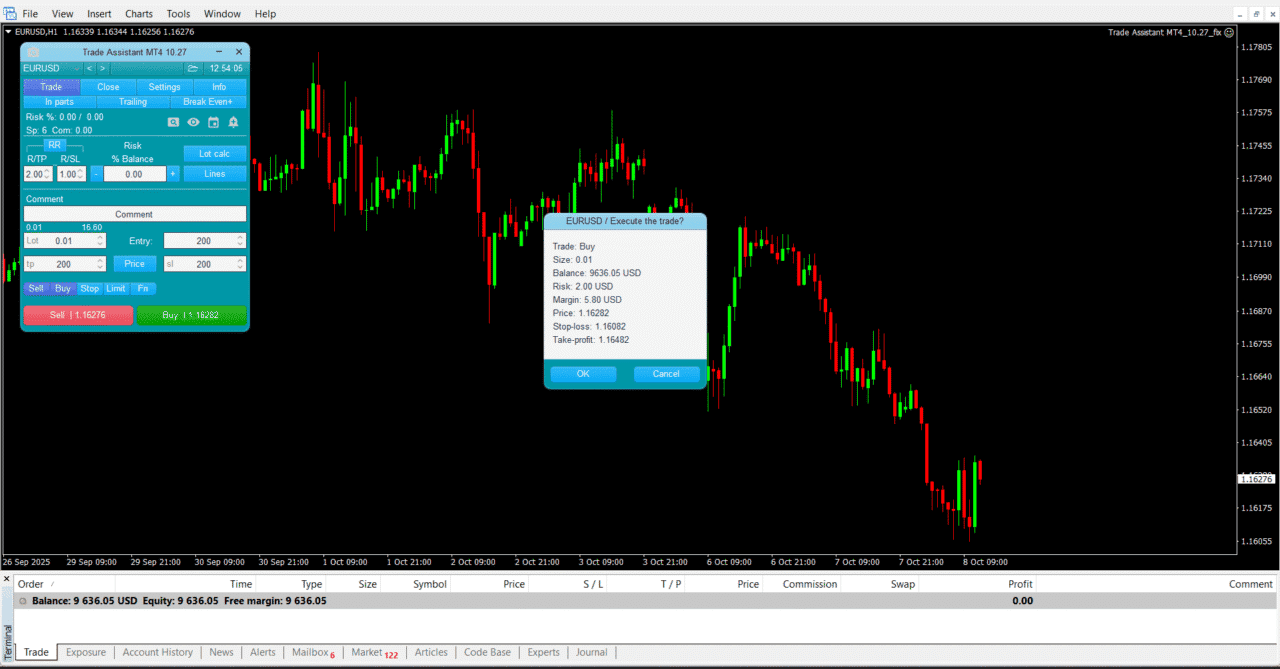The width and height of the screenshot is (1280, 669).
Task: Select the Stop order type toggle
Action: tap(90, 288)
